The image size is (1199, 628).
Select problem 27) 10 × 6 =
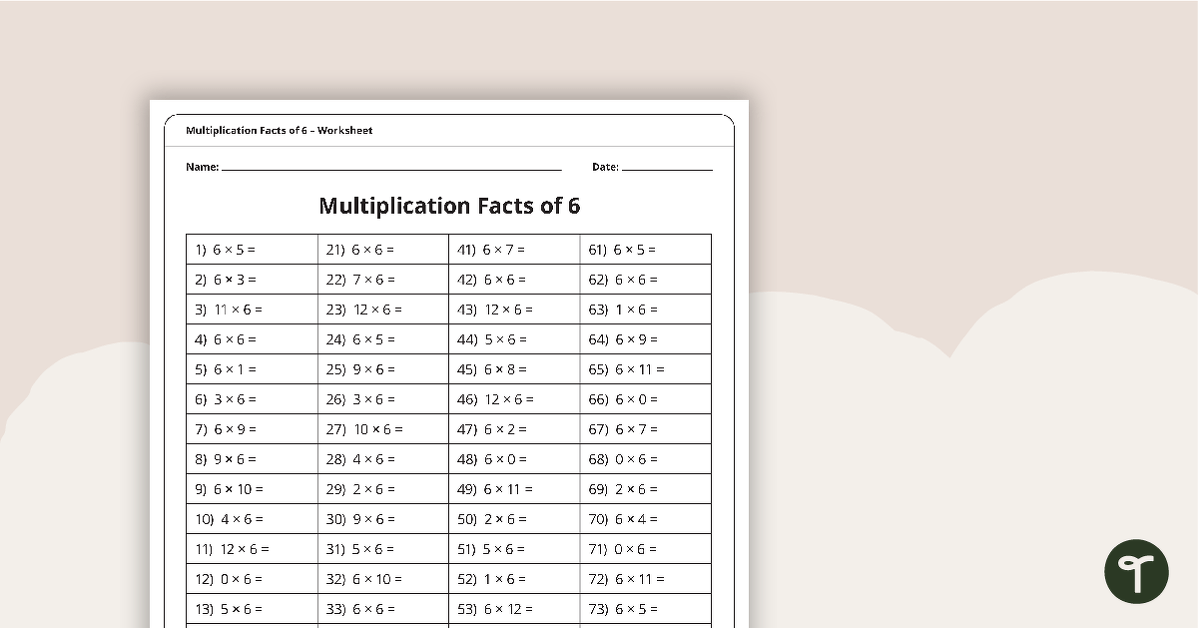click(x=364, y=429)
